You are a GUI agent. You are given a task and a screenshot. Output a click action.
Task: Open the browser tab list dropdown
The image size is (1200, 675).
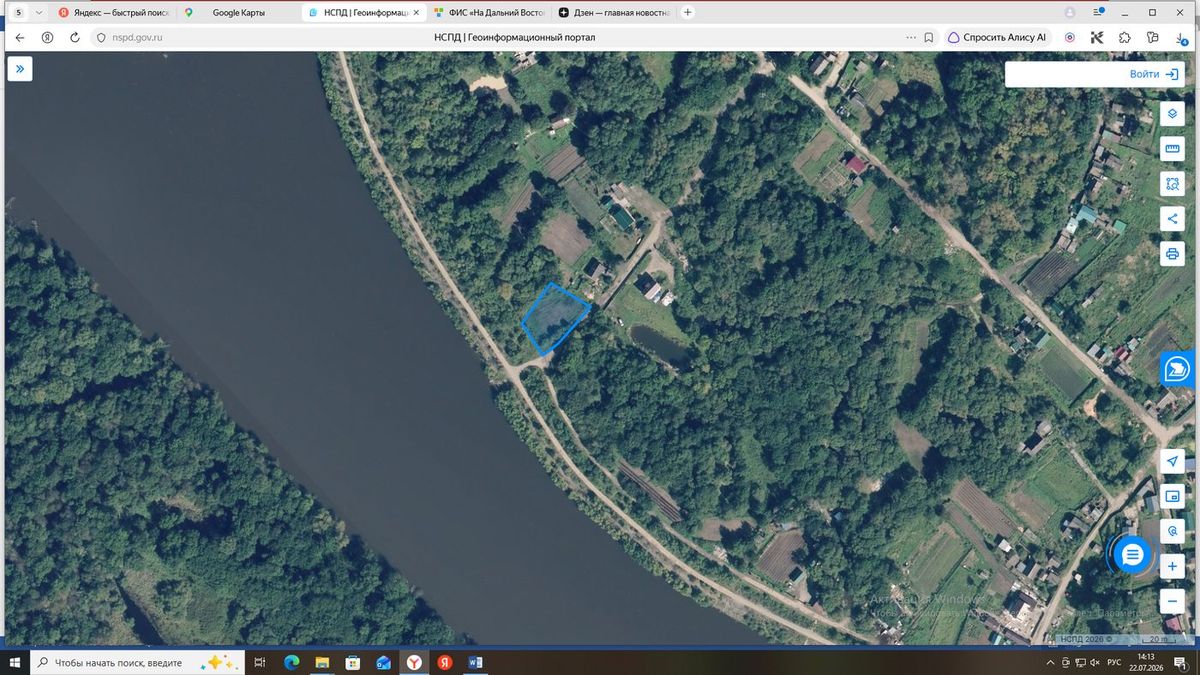[x=38, y=12]
